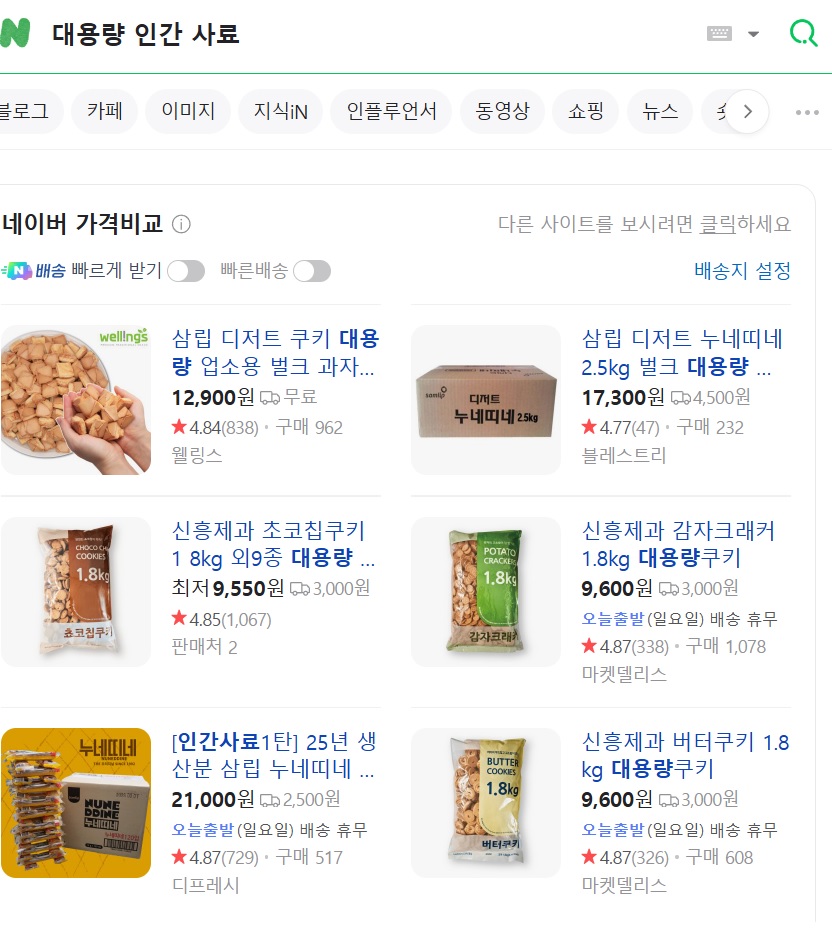Click the N배송 delivery badge icon
The height and width of the screenshot is (952, 832).
16,271
